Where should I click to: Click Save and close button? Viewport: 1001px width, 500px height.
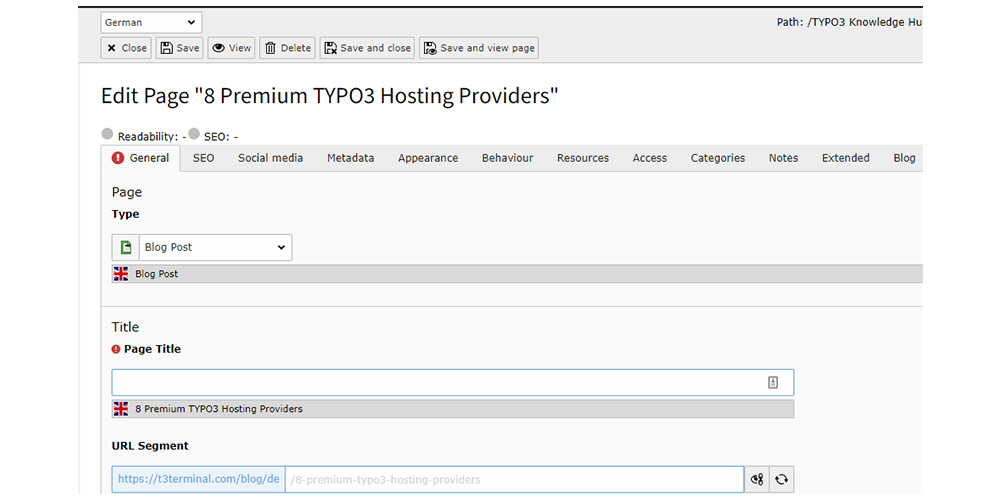(x=367, y=48)
